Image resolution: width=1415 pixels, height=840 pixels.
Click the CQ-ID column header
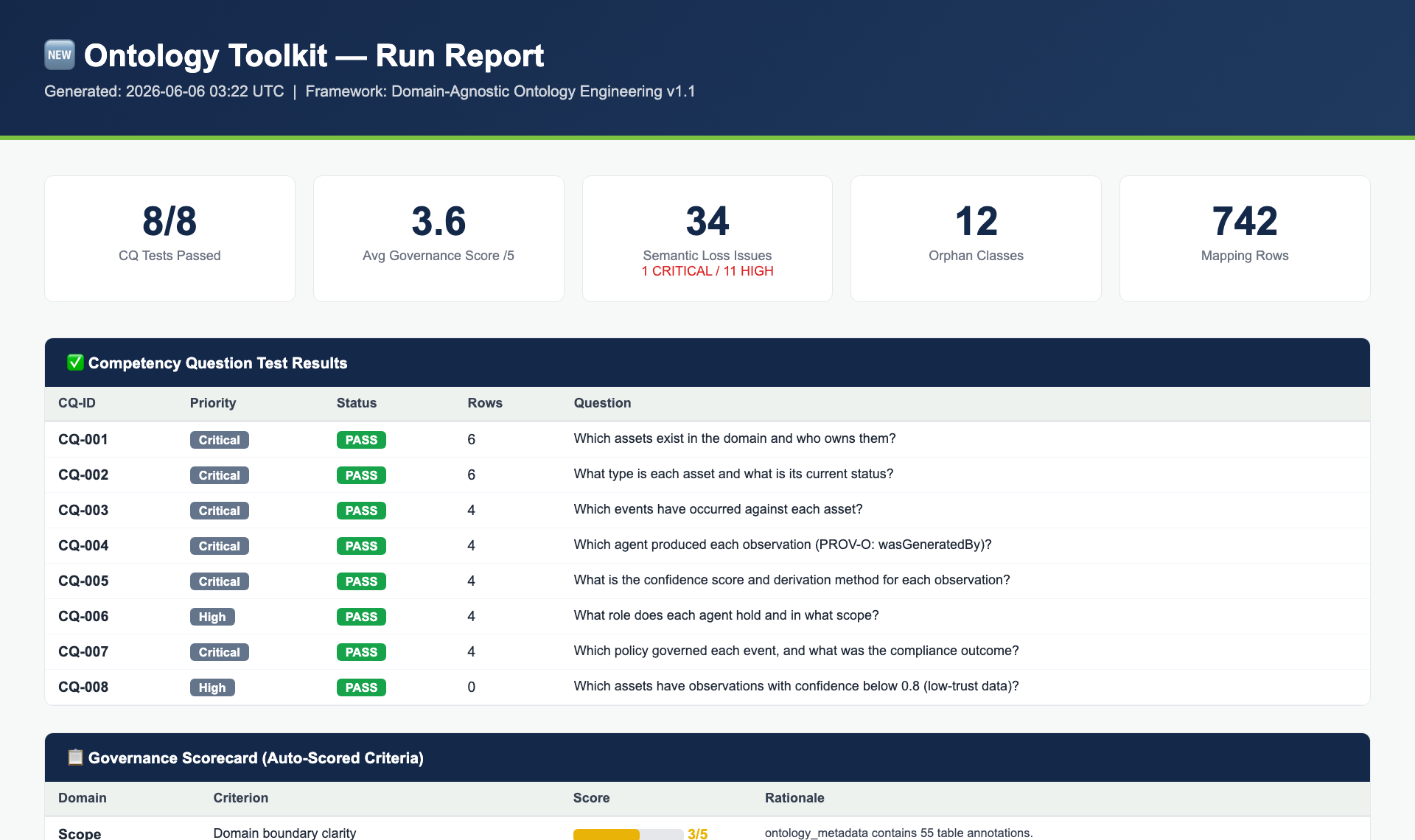point(77,403)
